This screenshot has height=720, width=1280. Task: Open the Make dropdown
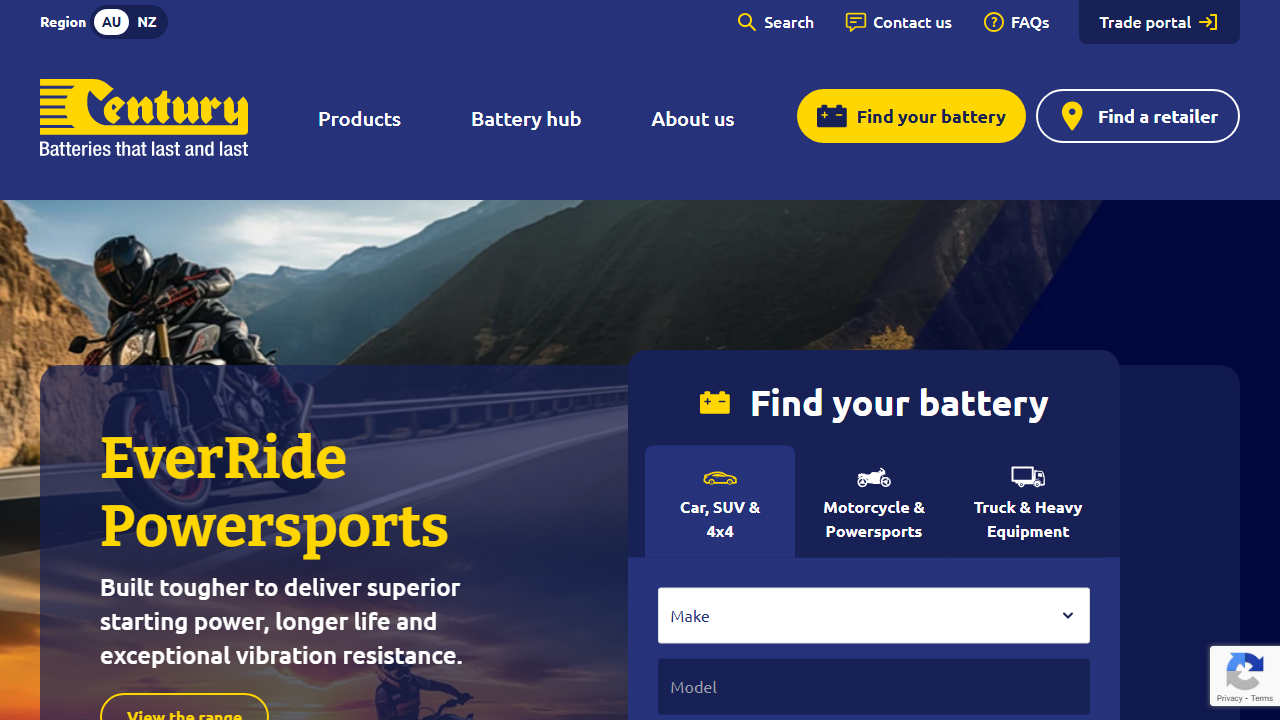873,616
